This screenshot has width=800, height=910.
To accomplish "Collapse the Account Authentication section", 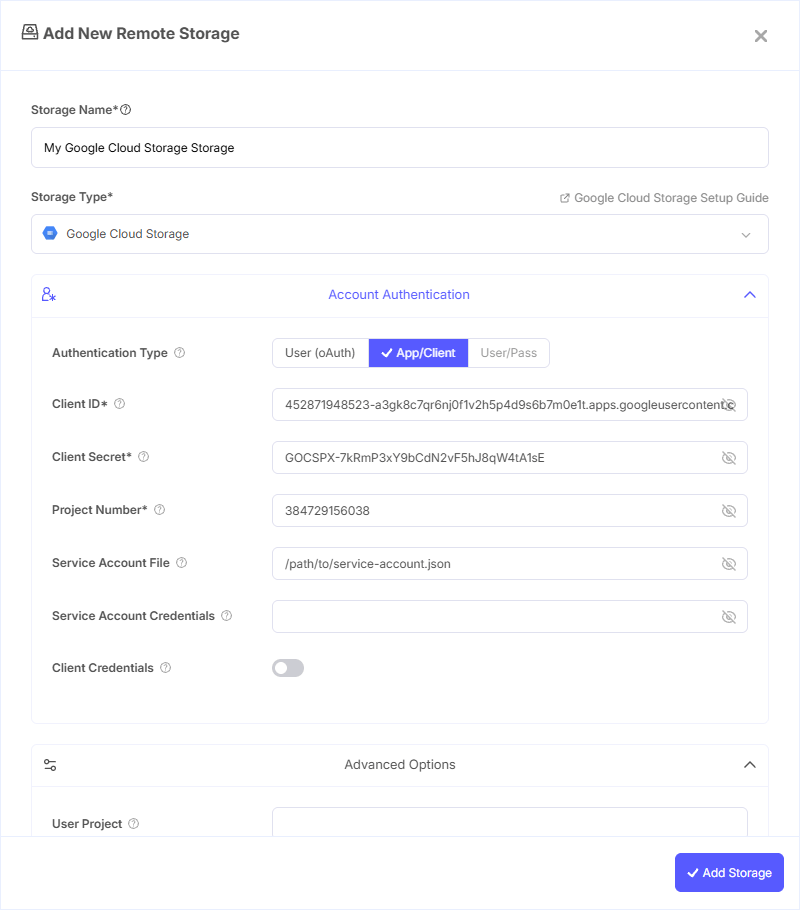I will click(749, 295).
